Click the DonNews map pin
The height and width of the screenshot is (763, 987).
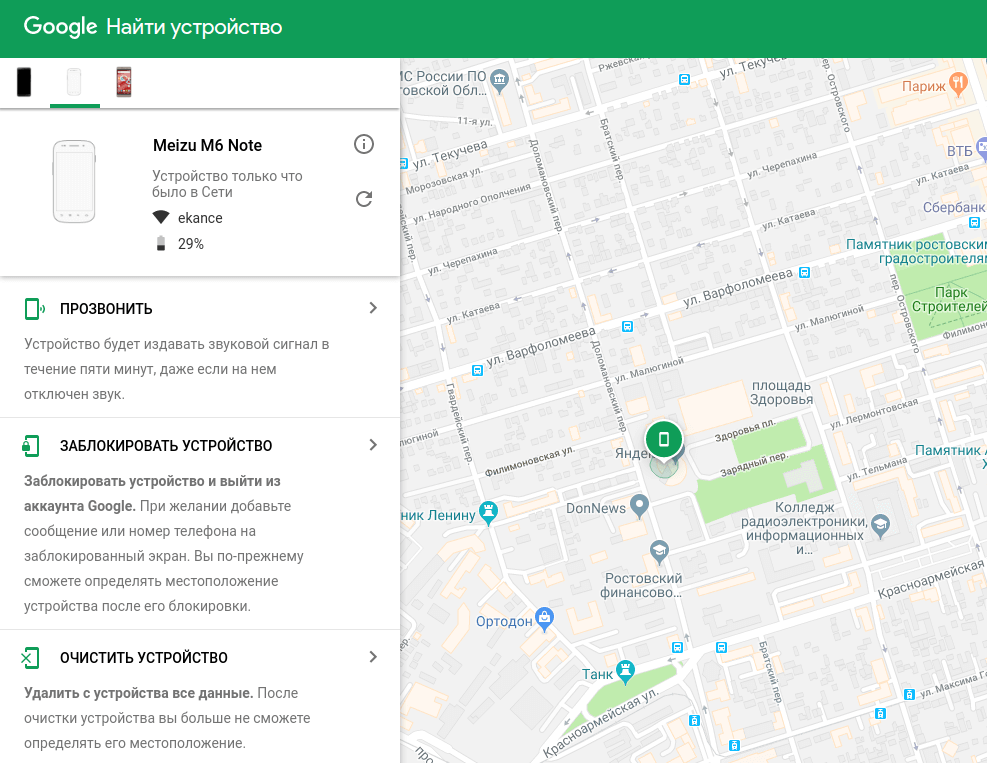point(640,506)
